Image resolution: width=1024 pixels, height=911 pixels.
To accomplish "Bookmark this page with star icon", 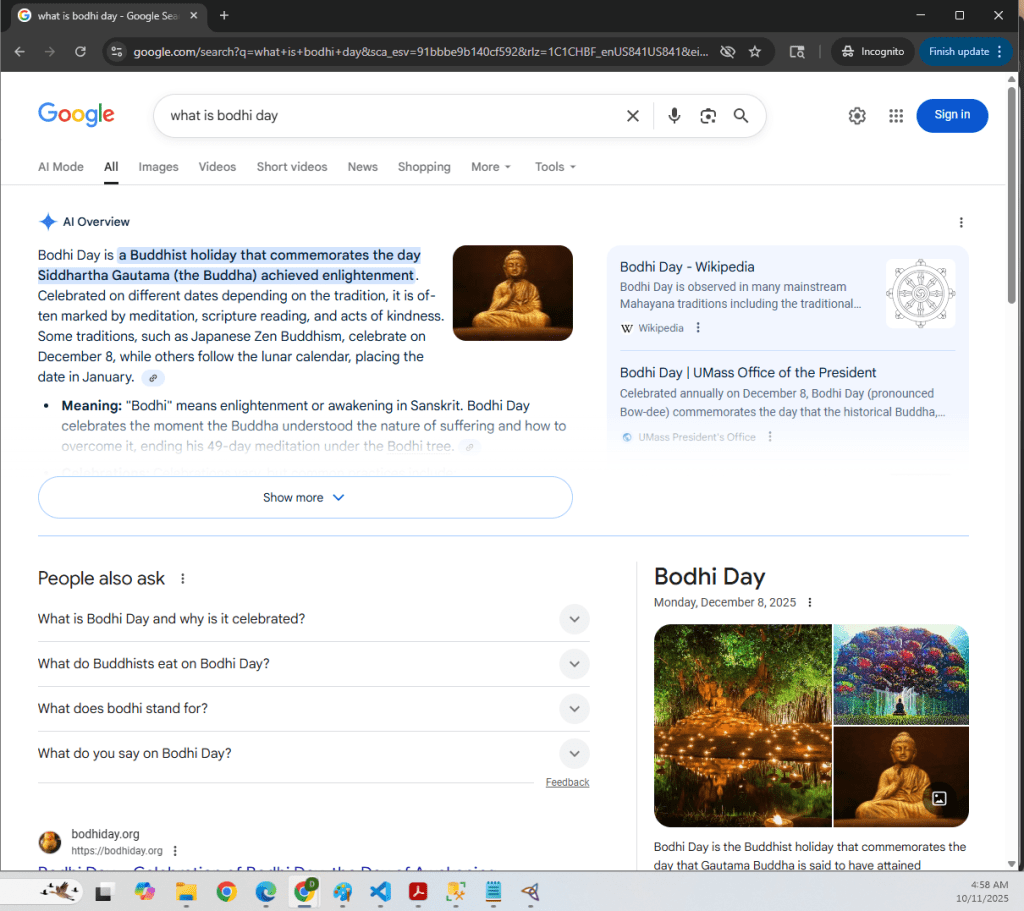I will pyautogui.click(x=755, y=52).
